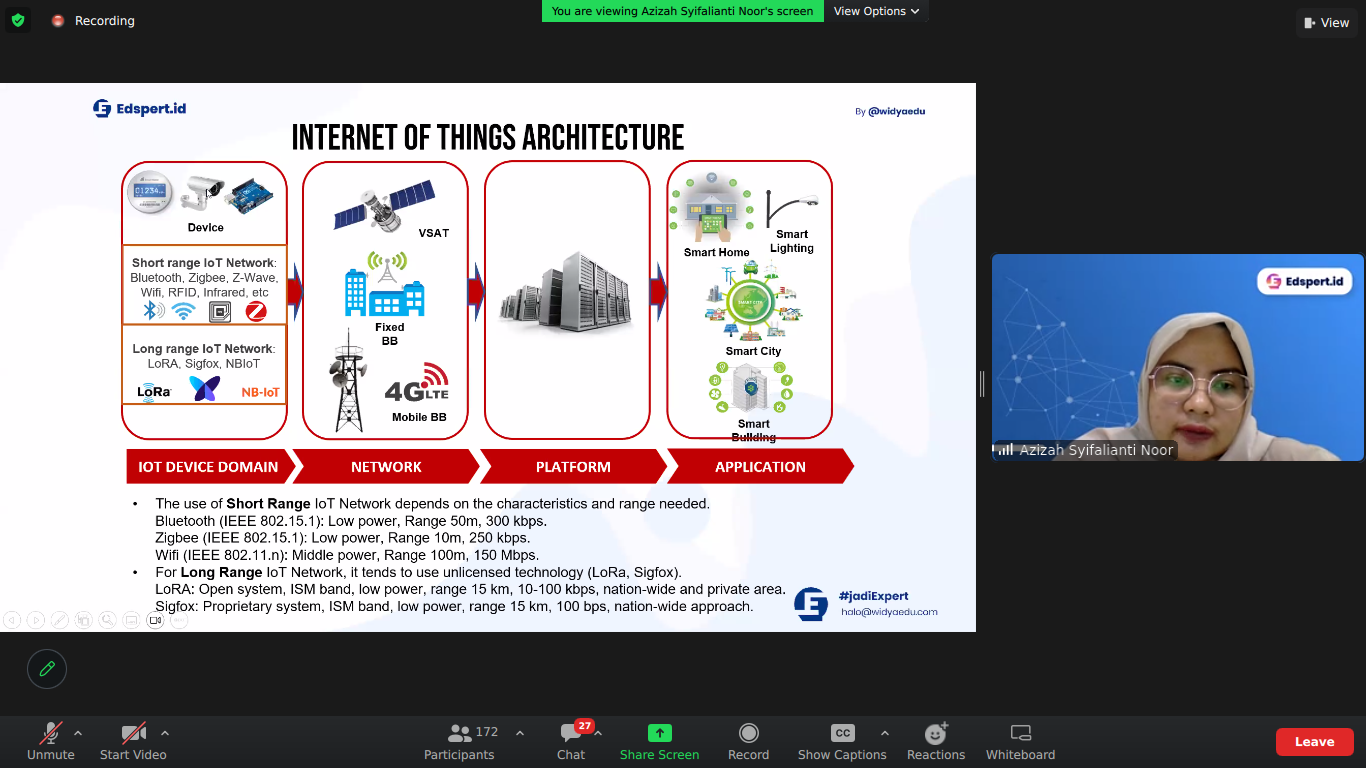Click the @widyaedu handle text
The width and height of the screenshot is (1366, 768).
click(x=896, y=111)
